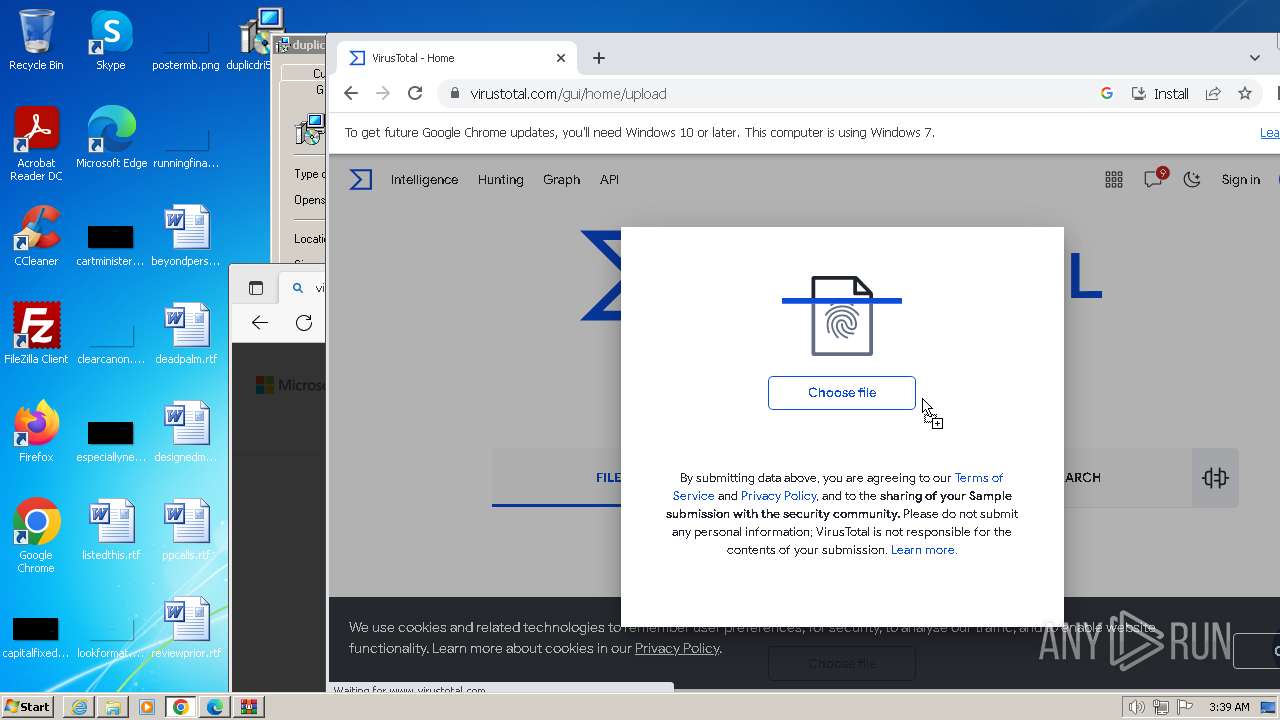
Task: Select deadpalm.rtf file on desktop
Action: tap(186, 334)
